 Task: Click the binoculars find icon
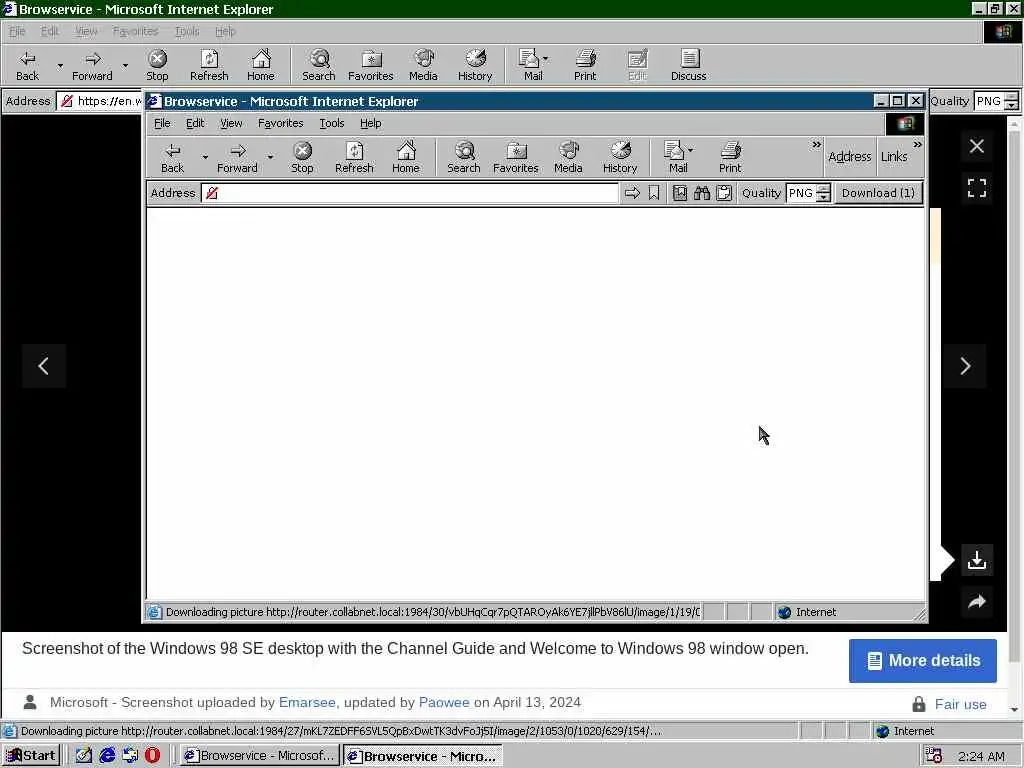[702, 193]
